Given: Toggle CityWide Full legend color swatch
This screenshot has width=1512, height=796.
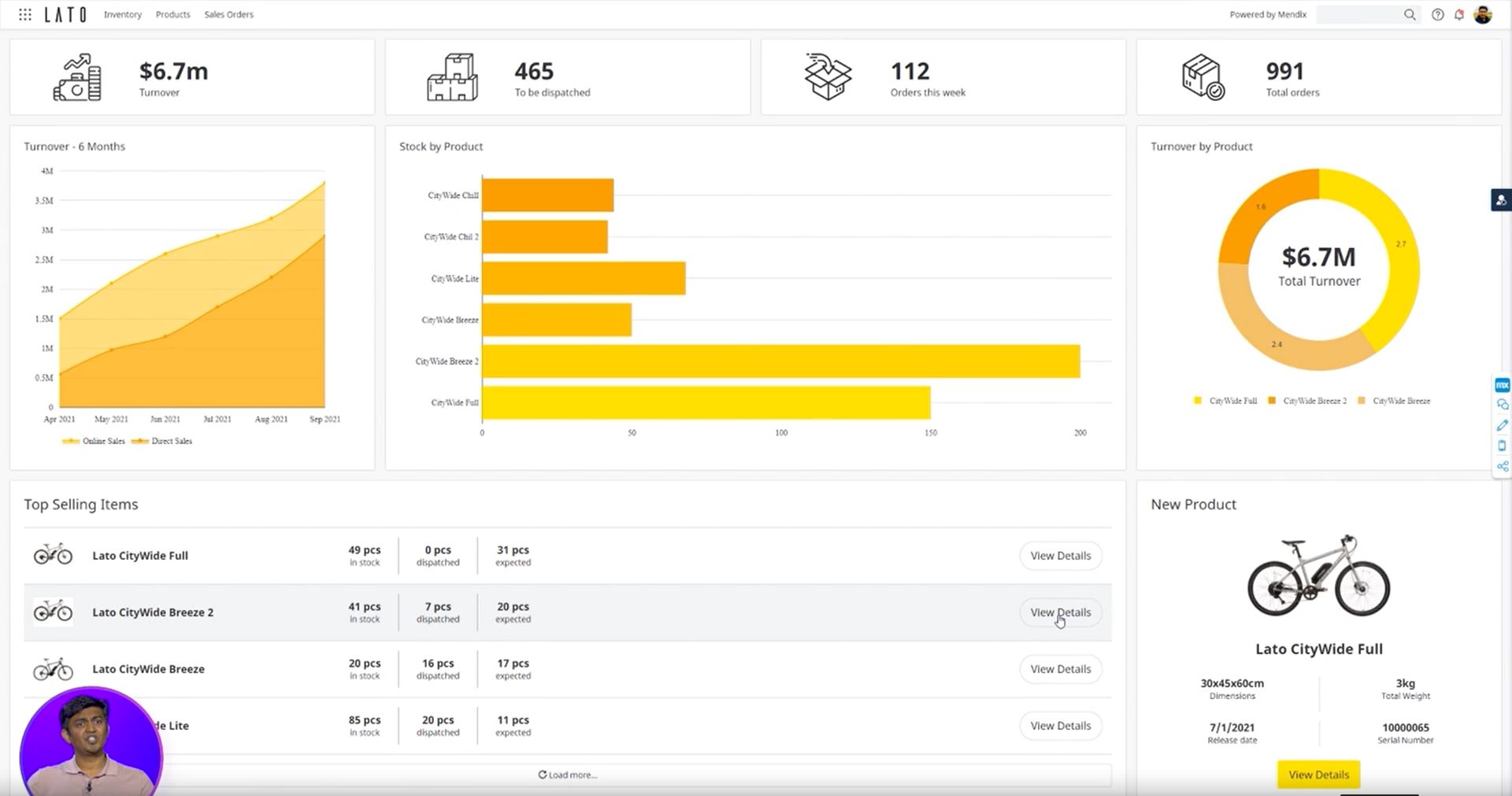Looking at the screenshot, I should coord(1198,401).
